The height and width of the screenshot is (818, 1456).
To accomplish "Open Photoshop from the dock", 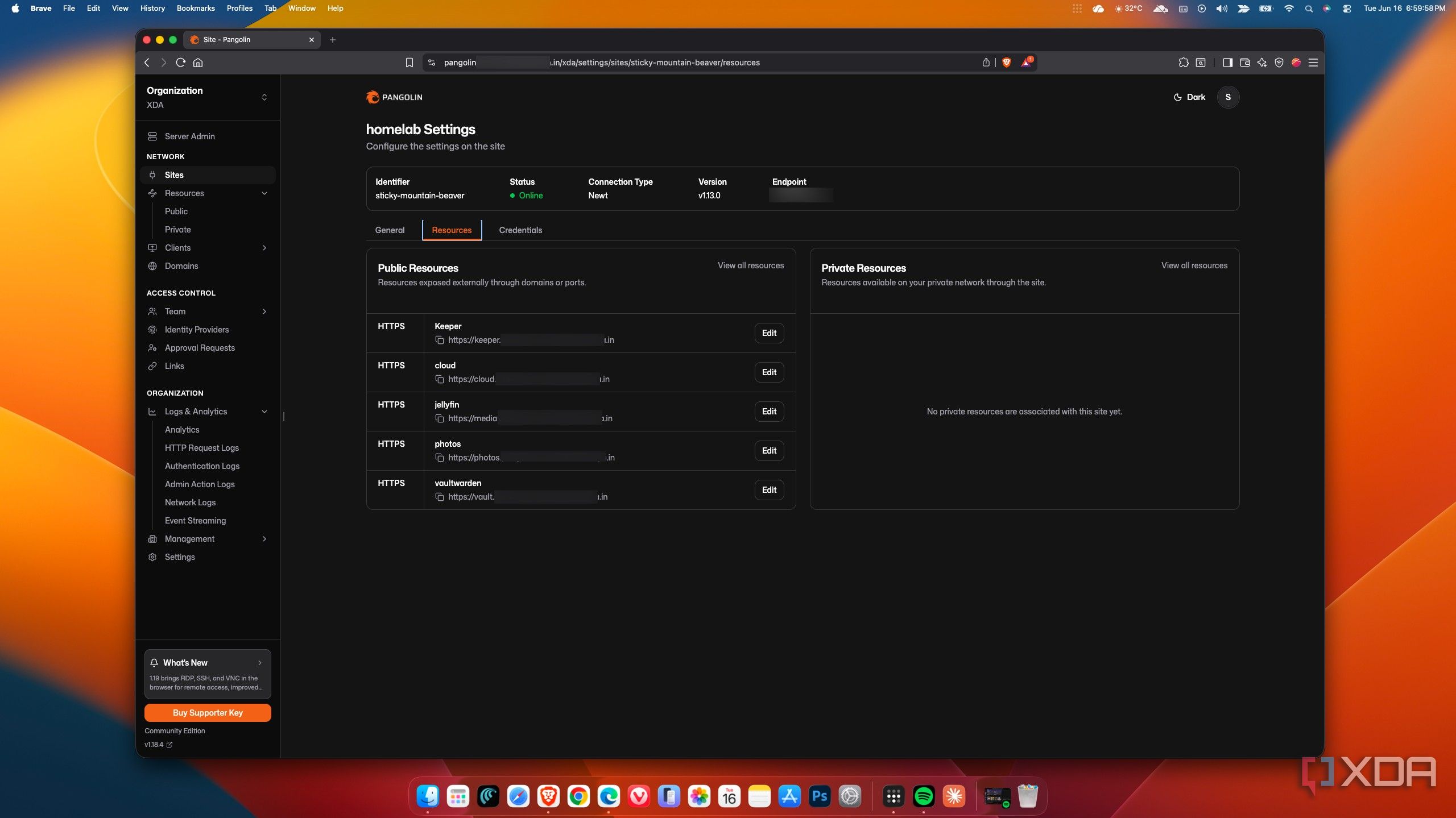I will (x=819, y=796).
